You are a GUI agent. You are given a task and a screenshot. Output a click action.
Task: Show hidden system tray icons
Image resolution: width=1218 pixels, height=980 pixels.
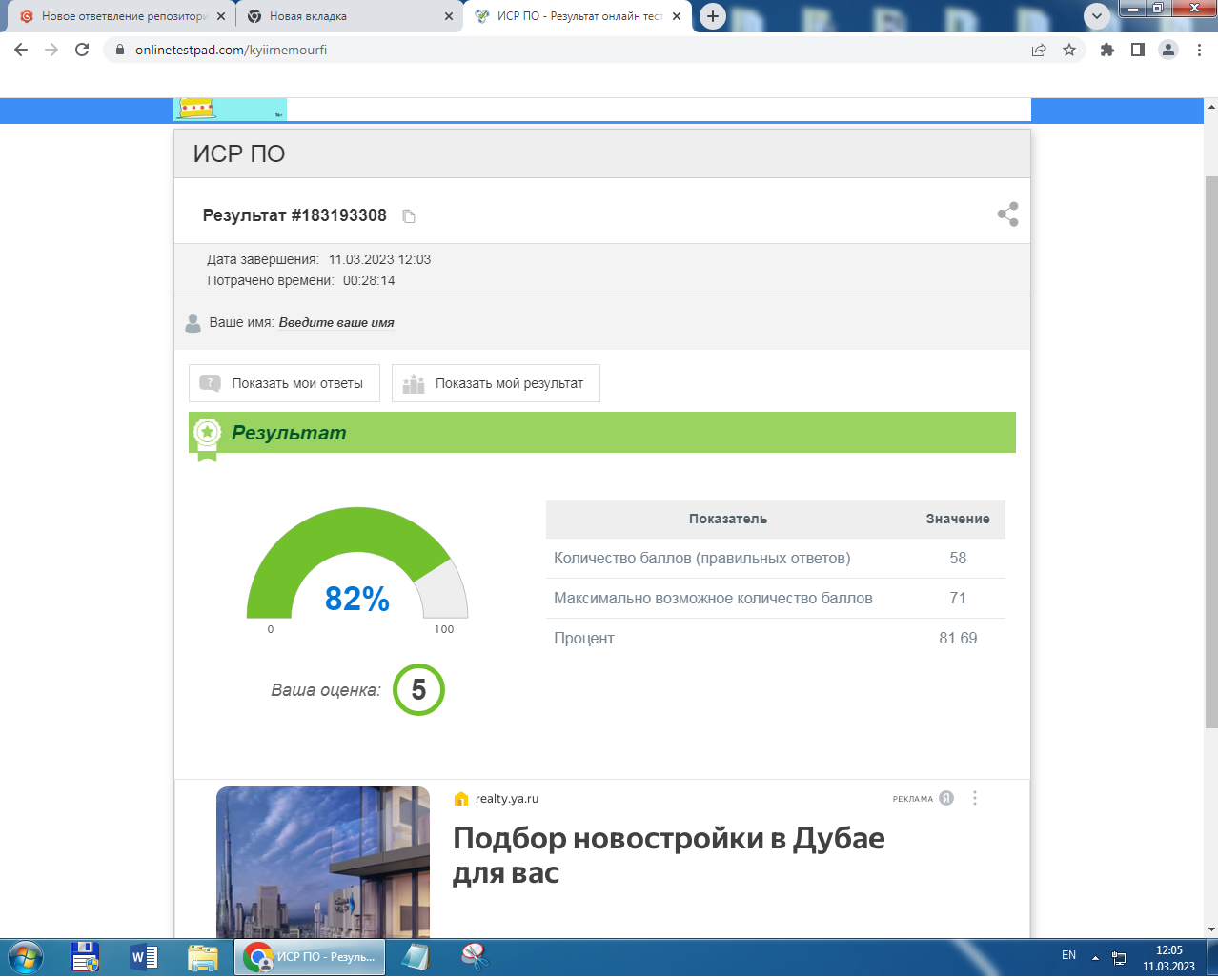pos(1095,957)
